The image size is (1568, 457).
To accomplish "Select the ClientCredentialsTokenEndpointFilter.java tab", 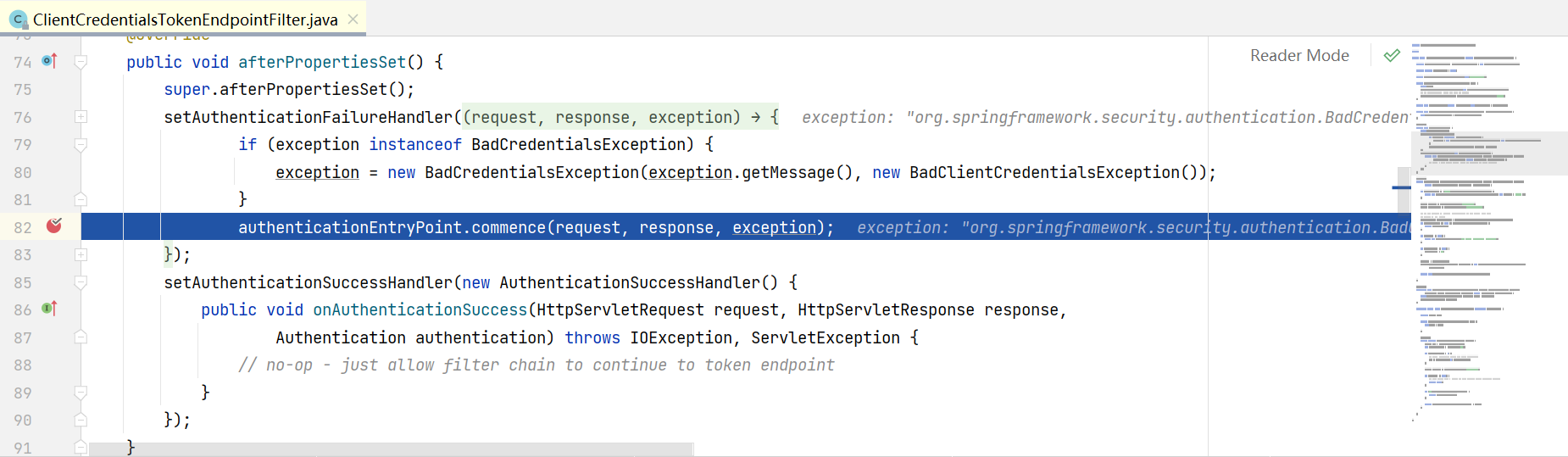I will tap(183, 19).
